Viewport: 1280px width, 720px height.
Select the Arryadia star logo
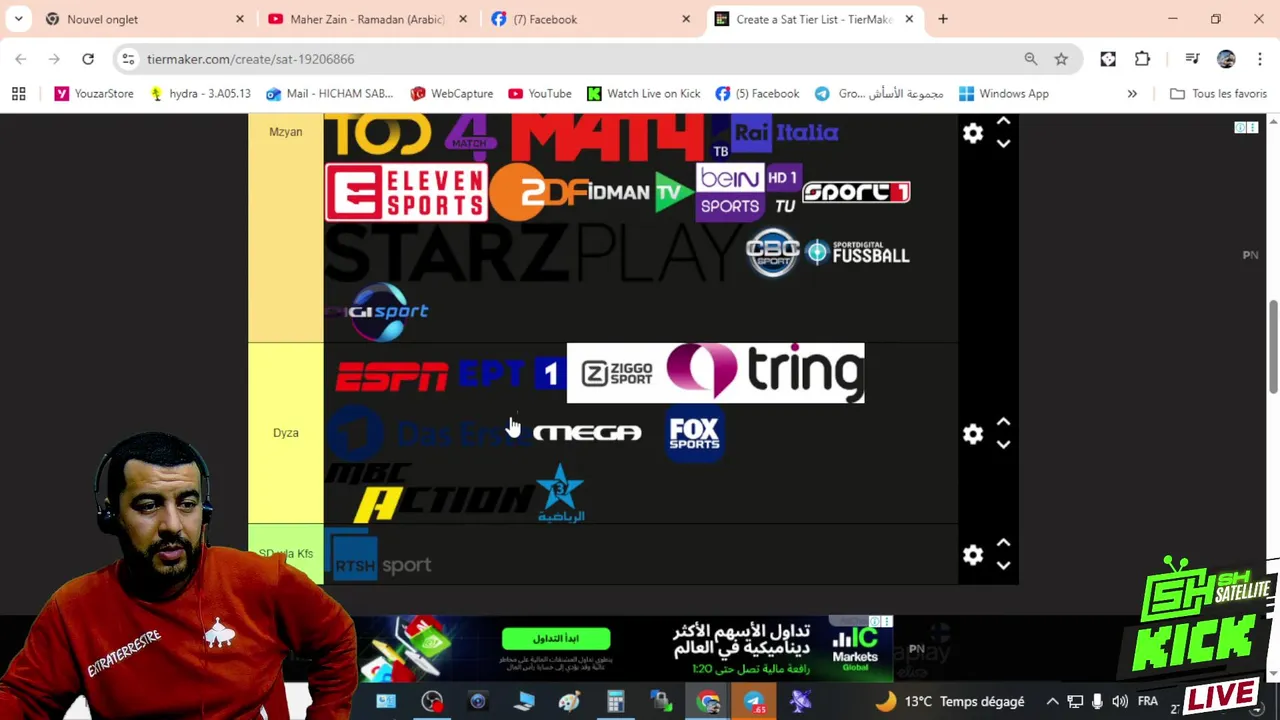click(561, 493)
